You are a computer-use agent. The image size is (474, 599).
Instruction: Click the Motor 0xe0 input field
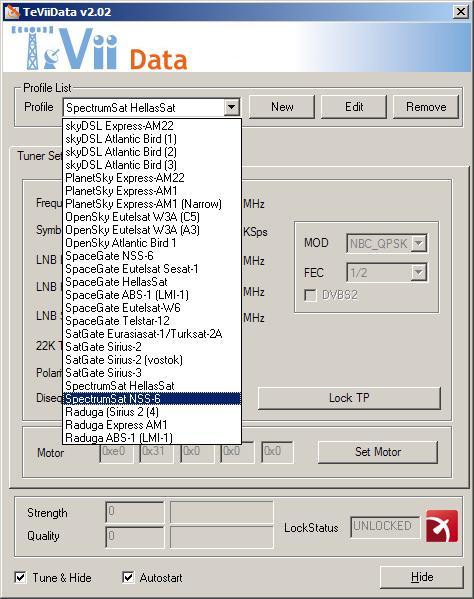(x=116, y=452)
